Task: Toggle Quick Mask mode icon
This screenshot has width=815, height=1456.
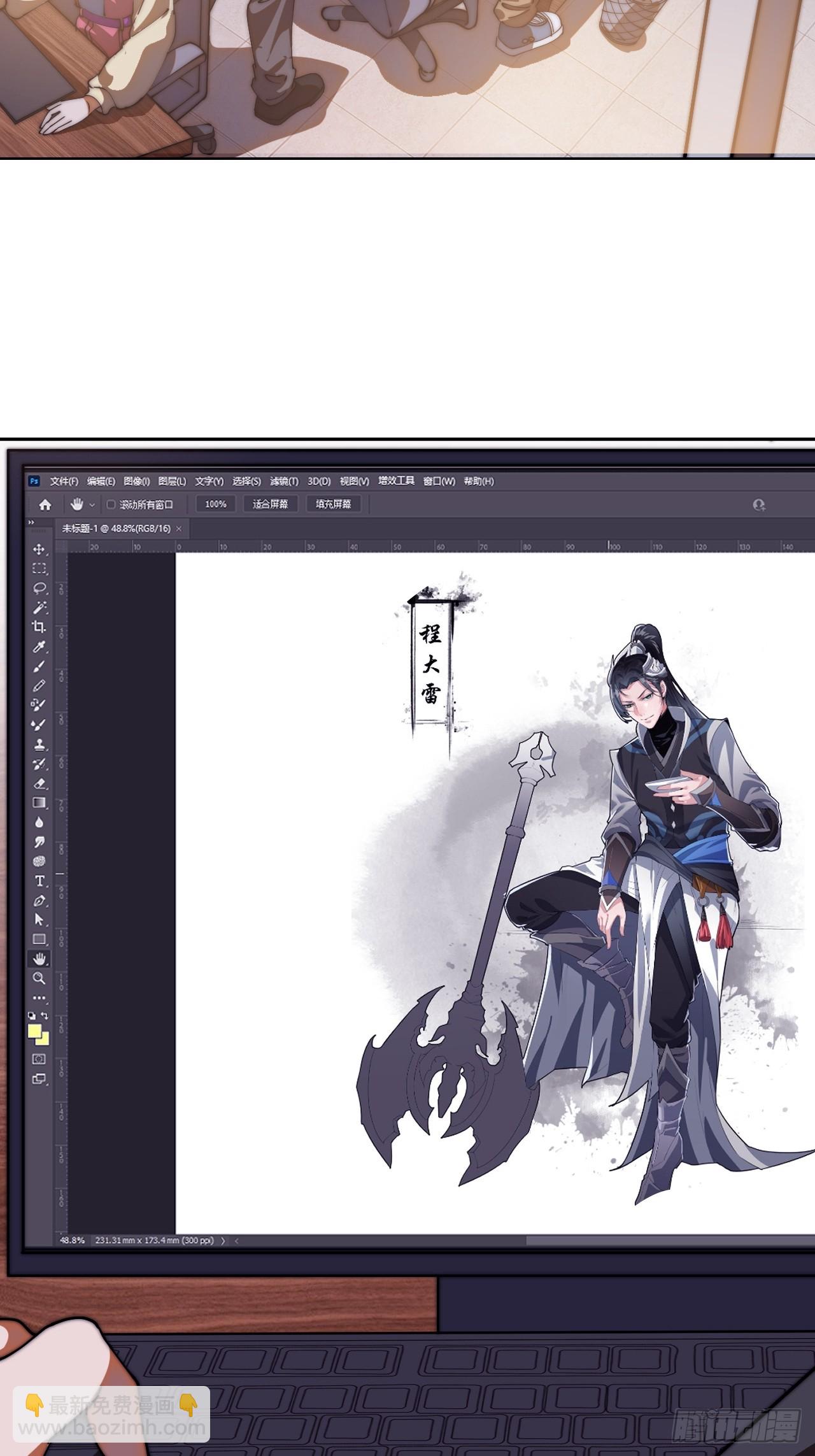Action: pos(39,1059)
